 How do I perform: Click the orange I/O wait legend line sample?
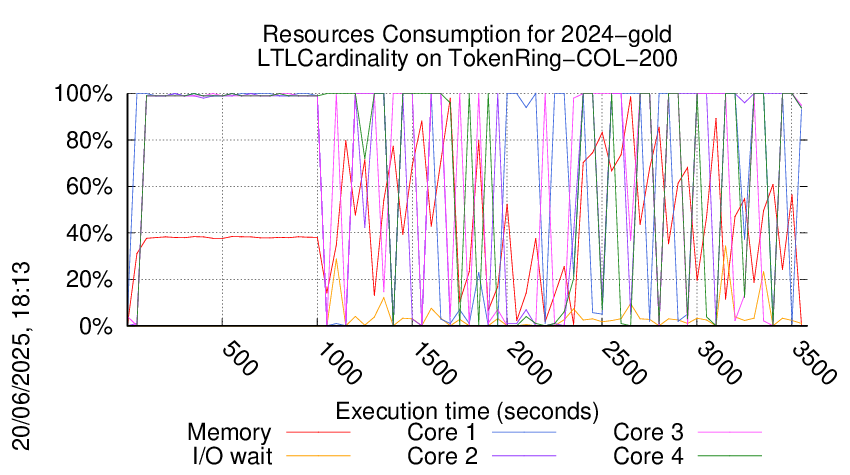(x=318, y=456)
